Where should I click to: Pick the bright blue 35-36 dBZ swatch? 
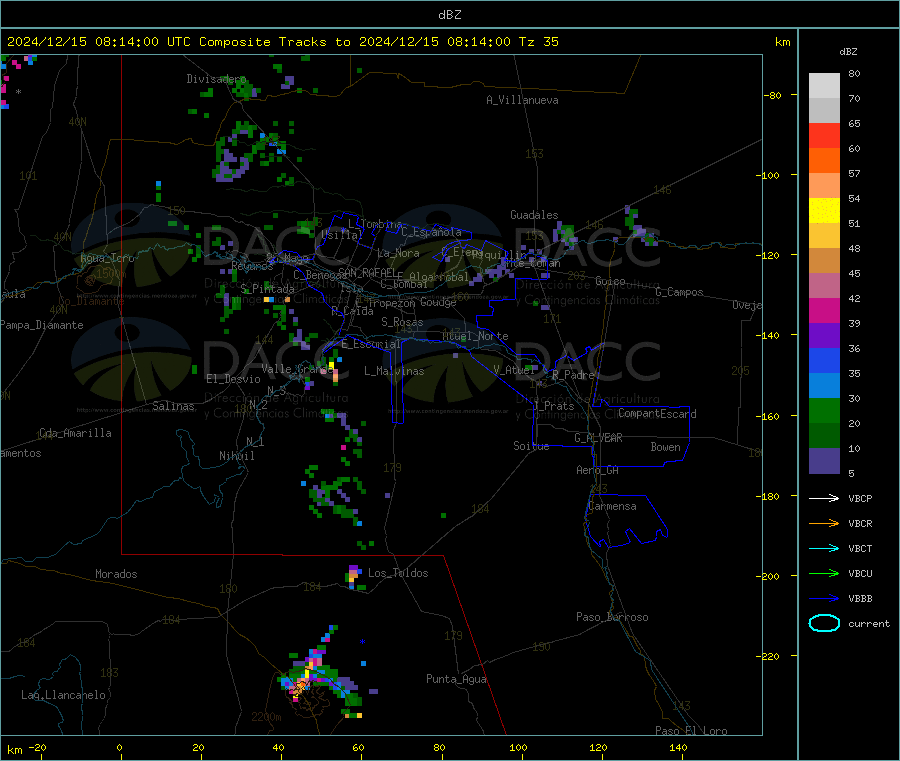point(824,360)
